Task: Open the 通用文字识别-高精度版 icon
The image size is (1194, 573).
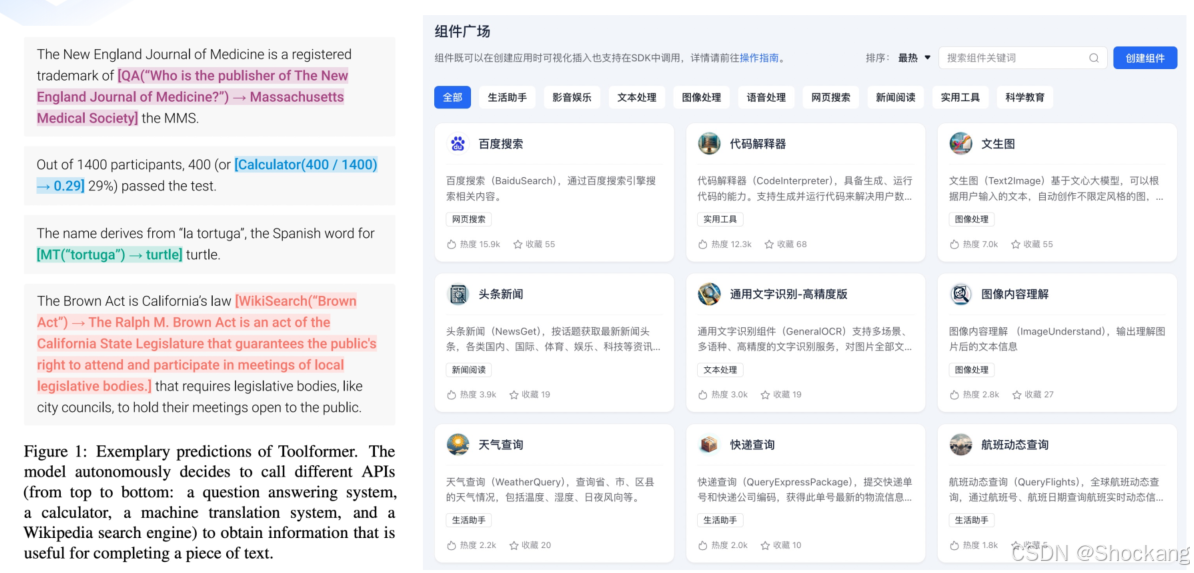Action: click(x=709, y=294)
